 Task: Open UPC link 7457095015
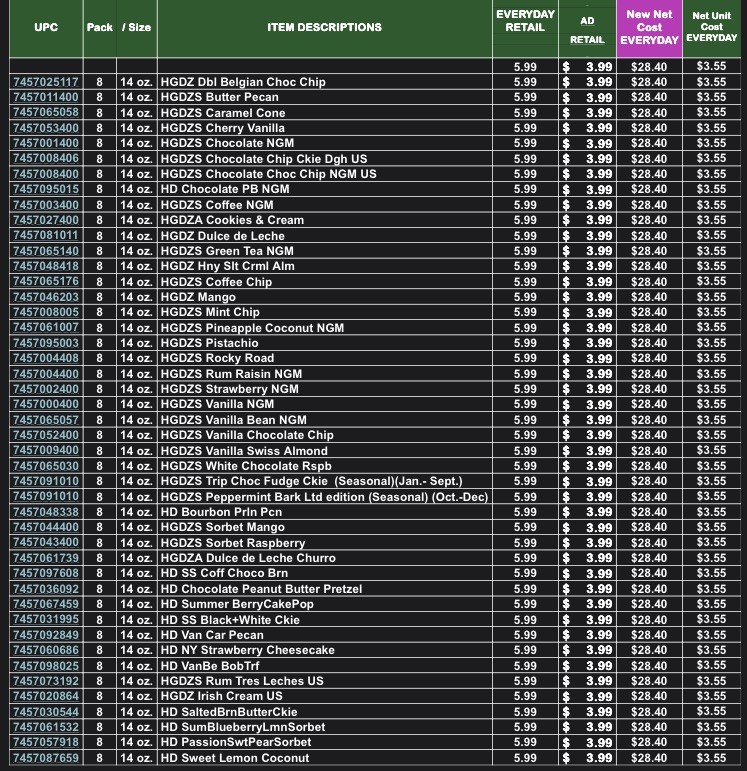(45, 189)
